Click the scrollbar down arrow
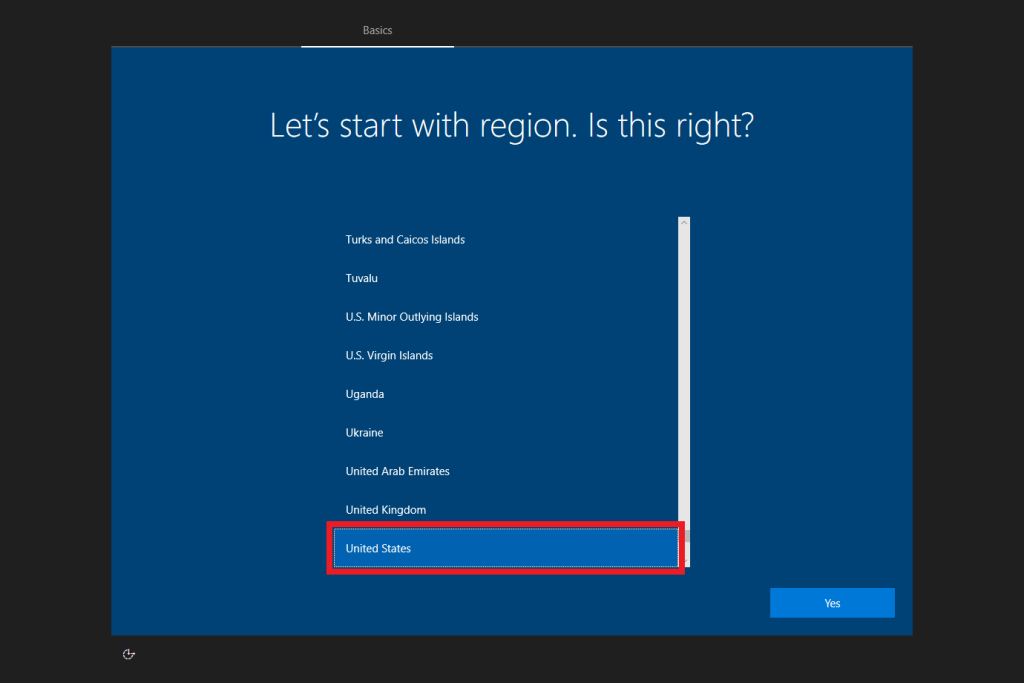 [684, 562]
